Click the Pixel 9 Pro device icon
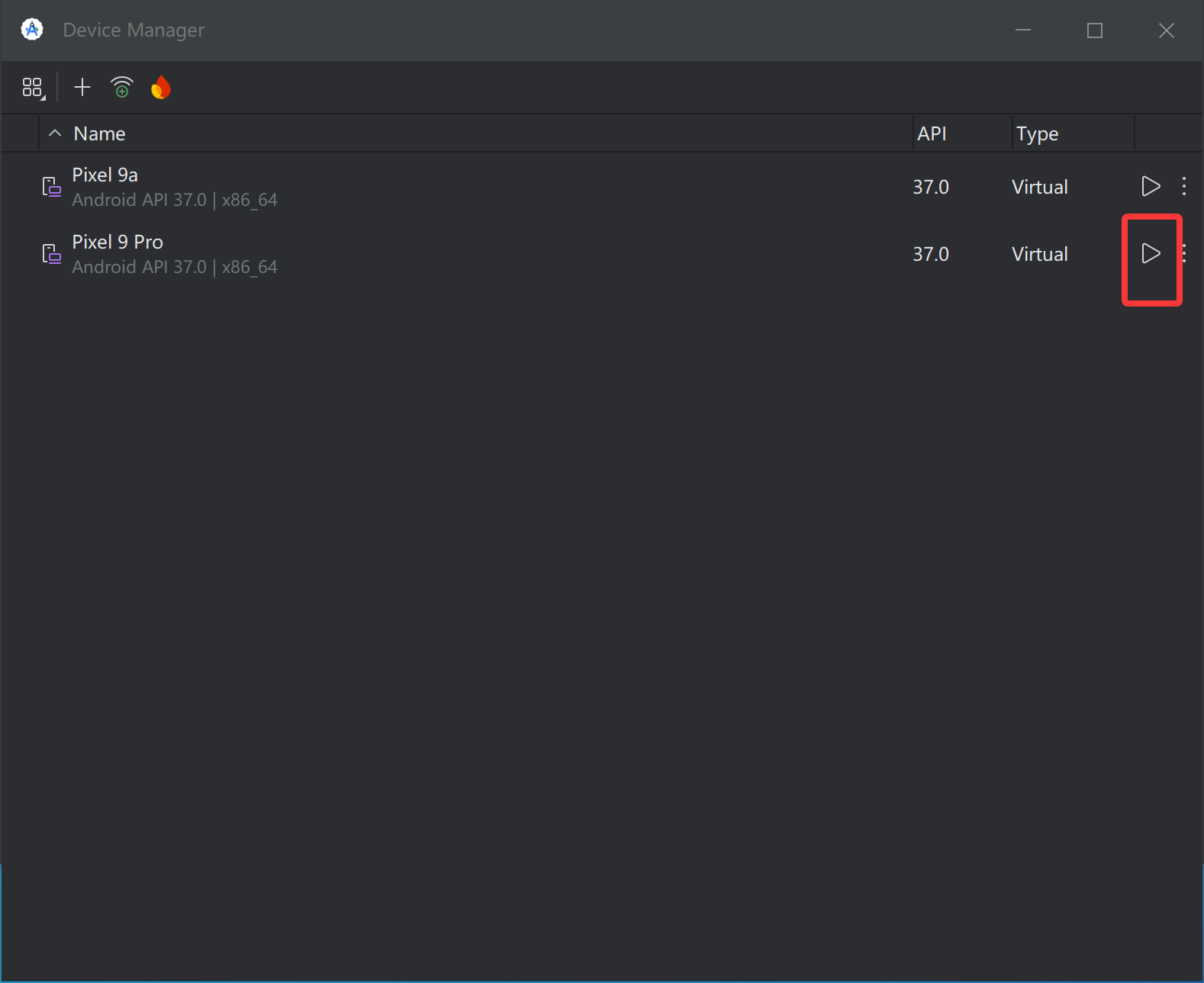Image resolution: width=1204 pixels, height=983 pixels. 51,253
